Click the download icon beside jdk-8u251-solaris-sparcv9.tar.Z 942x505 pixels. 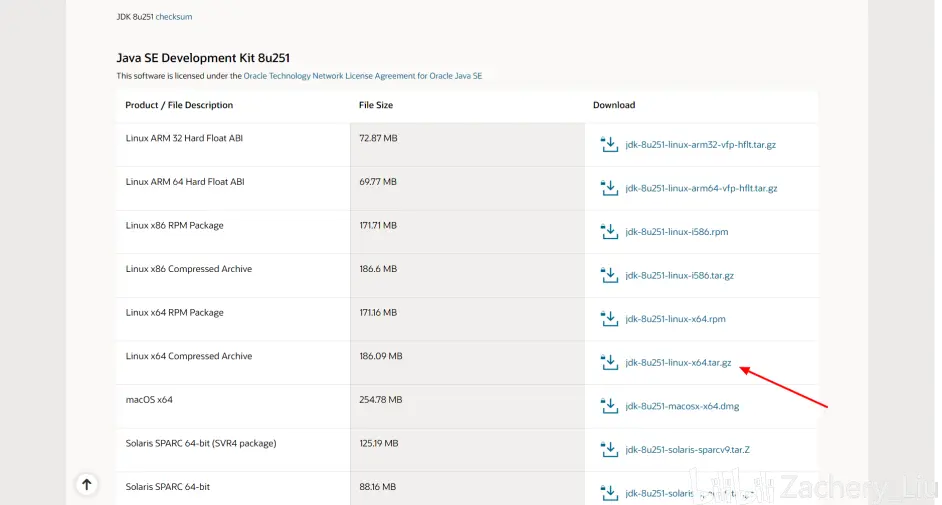(x=609, y=449)
